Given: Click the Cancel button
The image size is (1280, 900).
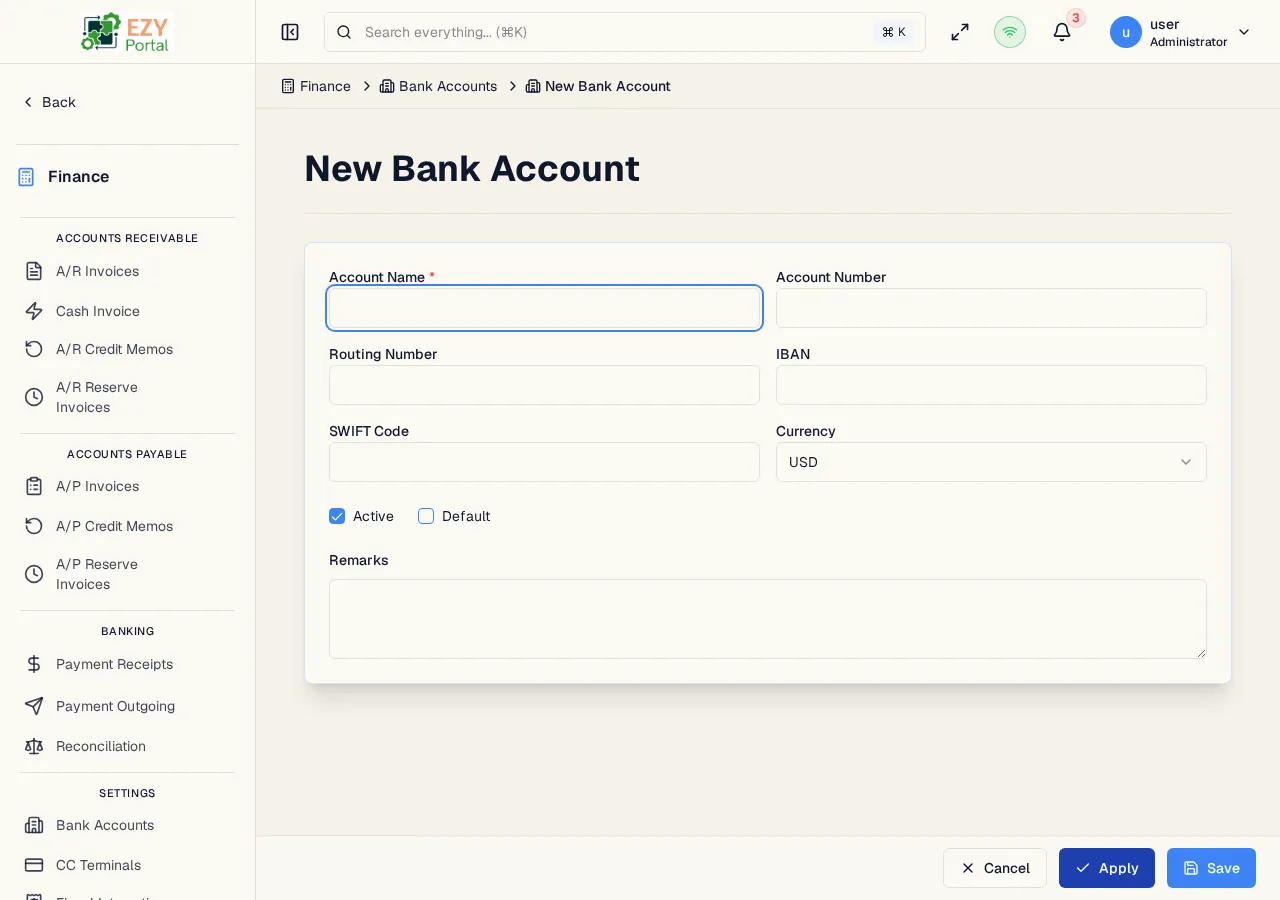Looking at the screenshot, I should click(995, 868).
